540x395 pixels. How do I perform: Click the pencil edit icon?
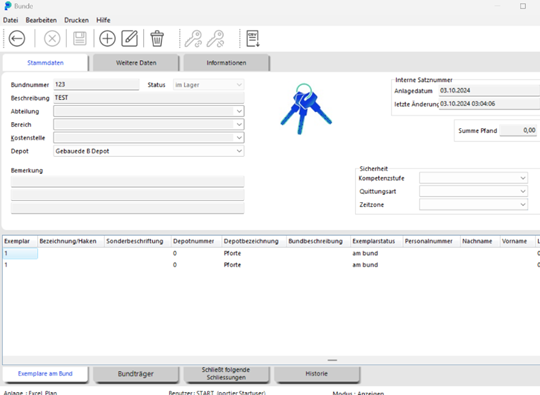pyautogui.click(x=129, y=38)
